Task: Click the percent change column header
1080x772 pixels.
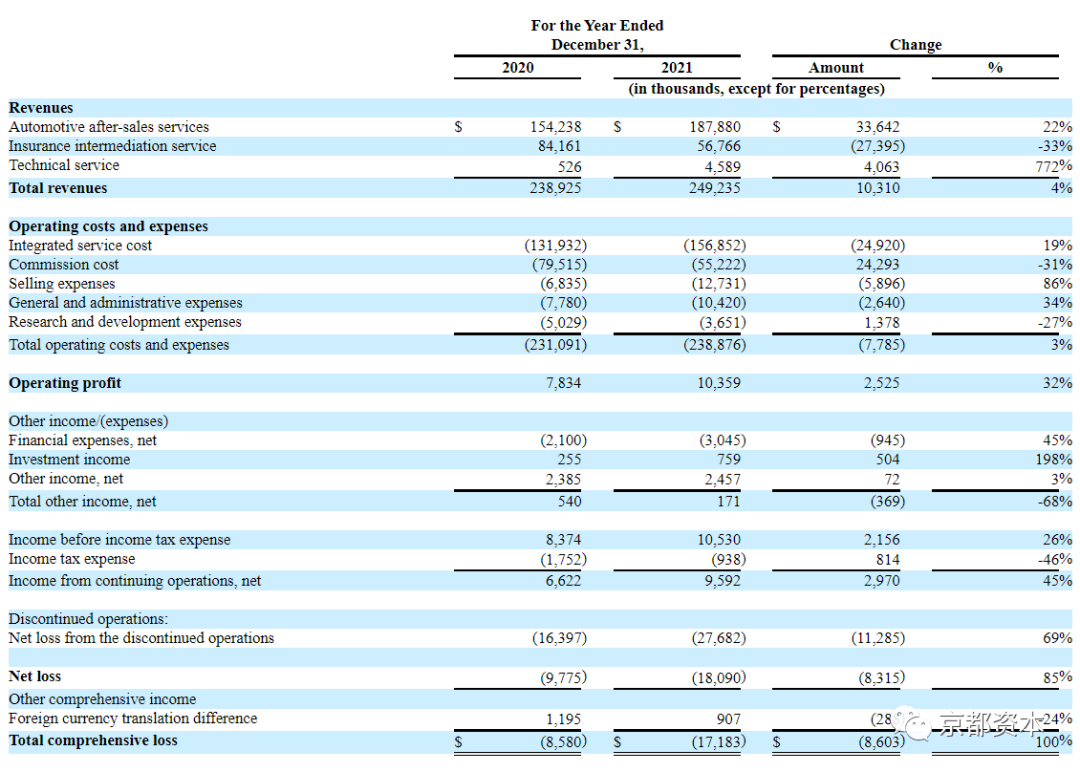Action: coord(995,67)
